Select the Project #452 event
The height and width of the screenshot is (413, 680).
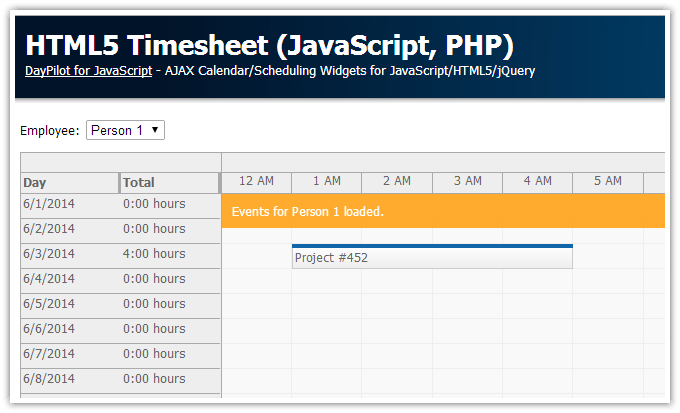coord(431,257)
